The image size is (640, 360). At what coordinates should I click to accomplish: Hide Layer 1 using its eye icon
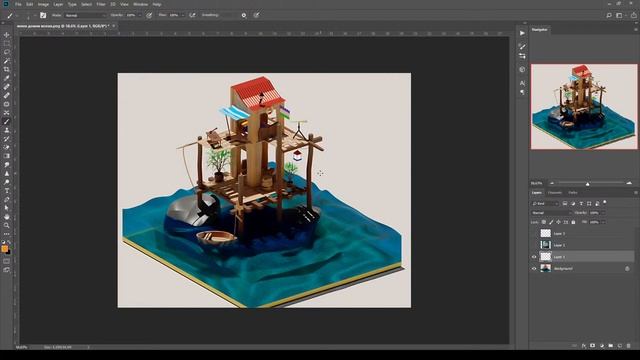[x=534, y=257]
